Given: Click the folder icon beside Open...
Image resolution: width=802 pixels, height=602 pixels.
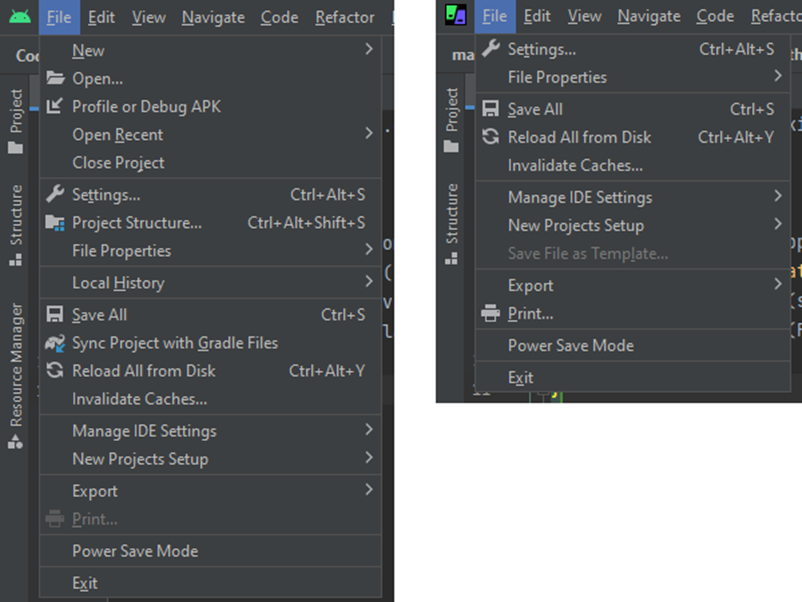Looking at the screenshot, I should pyautogui.click(x=55, y=79).
